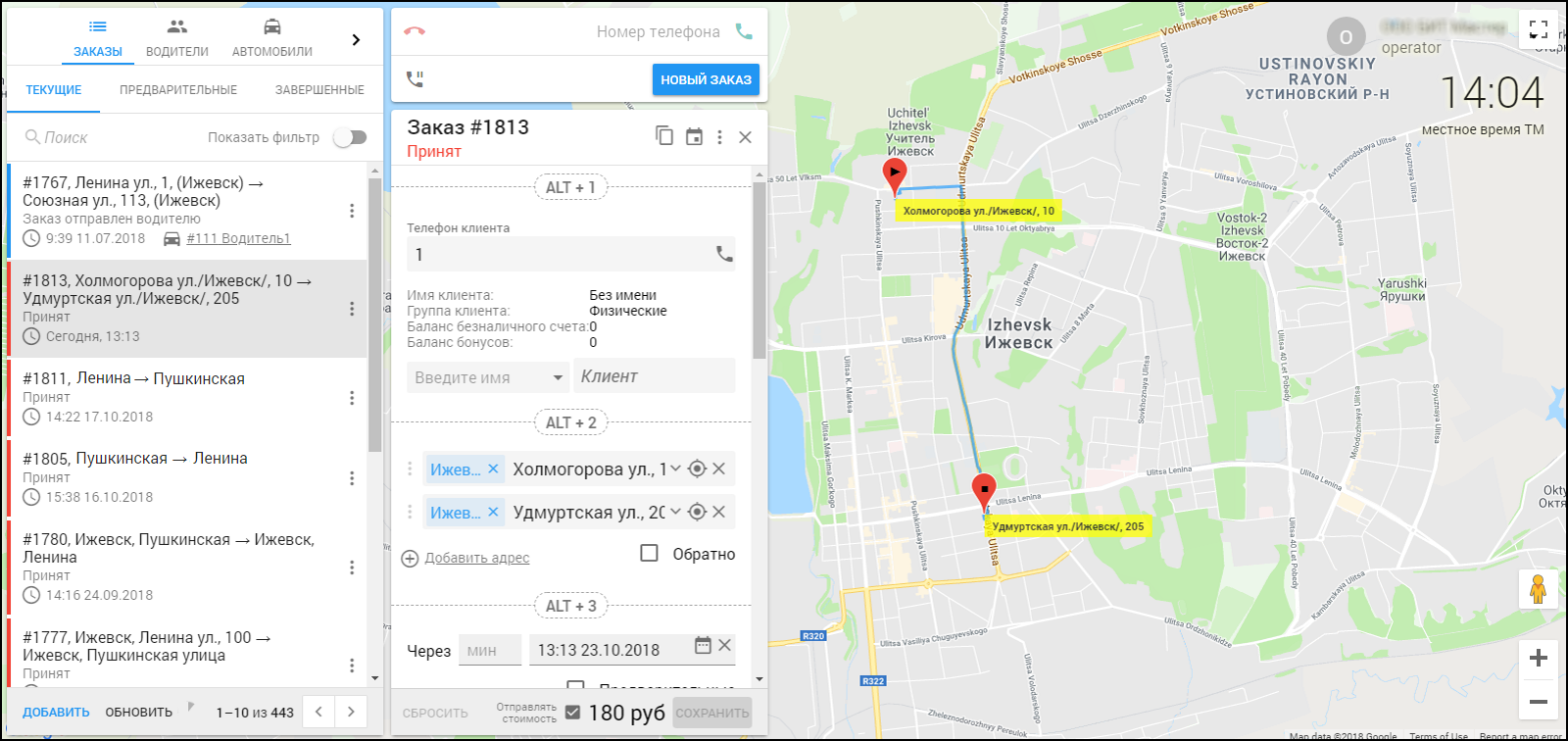
Task: Click the green call phone icon
Action: 744,31
